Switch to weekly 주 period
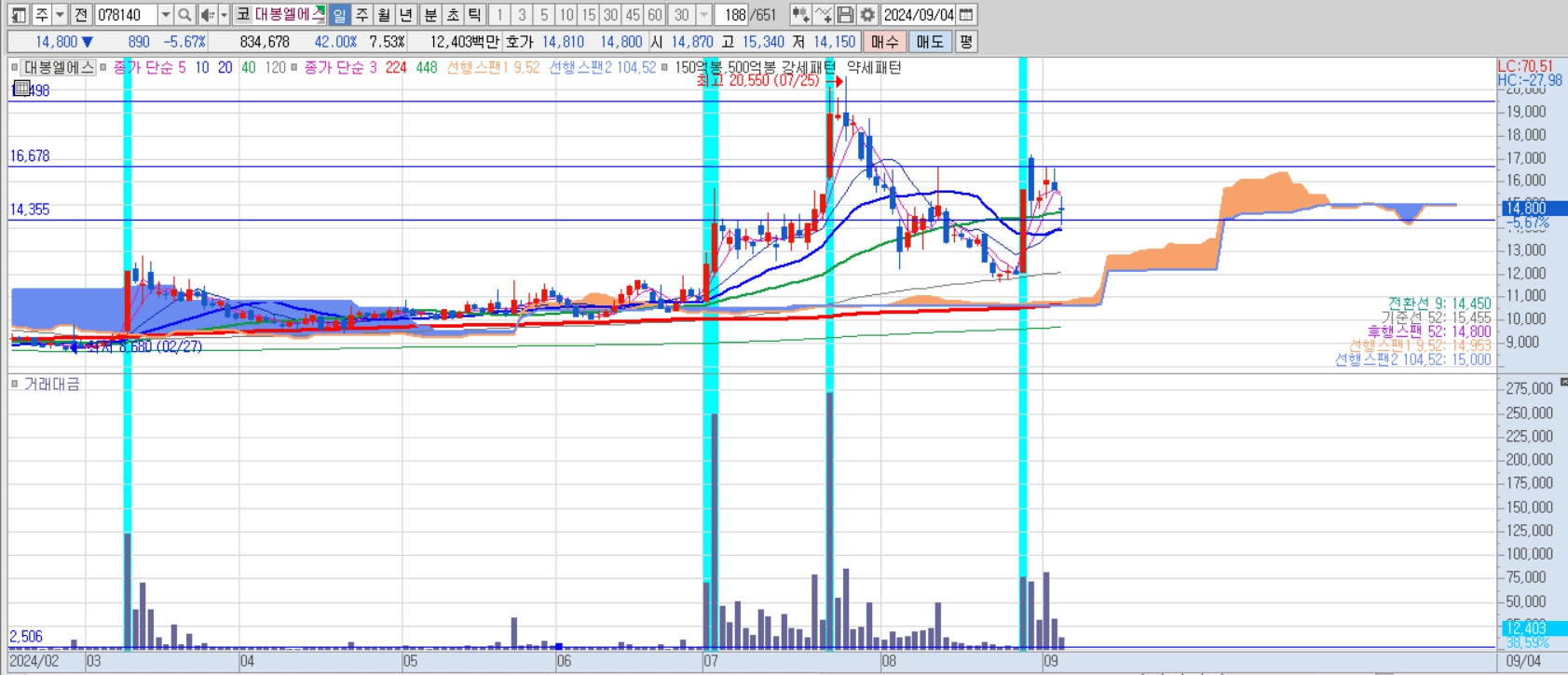This screenshot has height=675, width=1568. pos(361,15)
